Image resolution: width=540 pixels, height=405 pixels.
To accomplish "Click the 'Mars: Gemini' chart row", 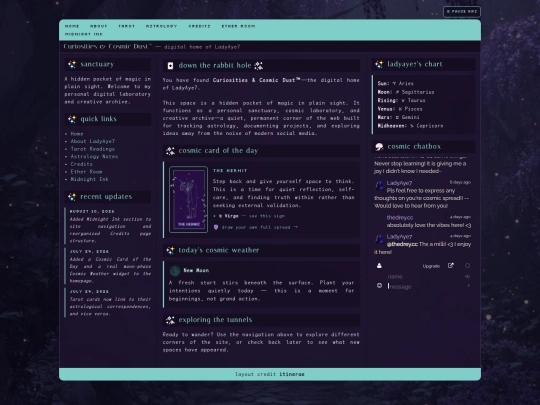I will (398, 117).
